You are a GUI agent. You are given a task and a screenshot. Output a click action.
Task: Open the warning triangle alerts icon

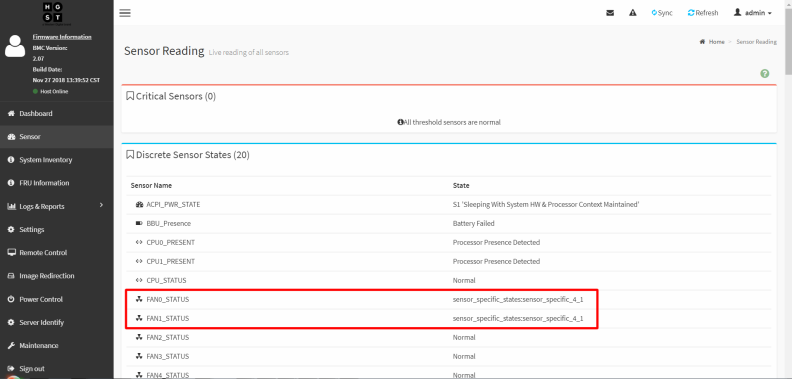pyautogui.click(x=633, y=13)
